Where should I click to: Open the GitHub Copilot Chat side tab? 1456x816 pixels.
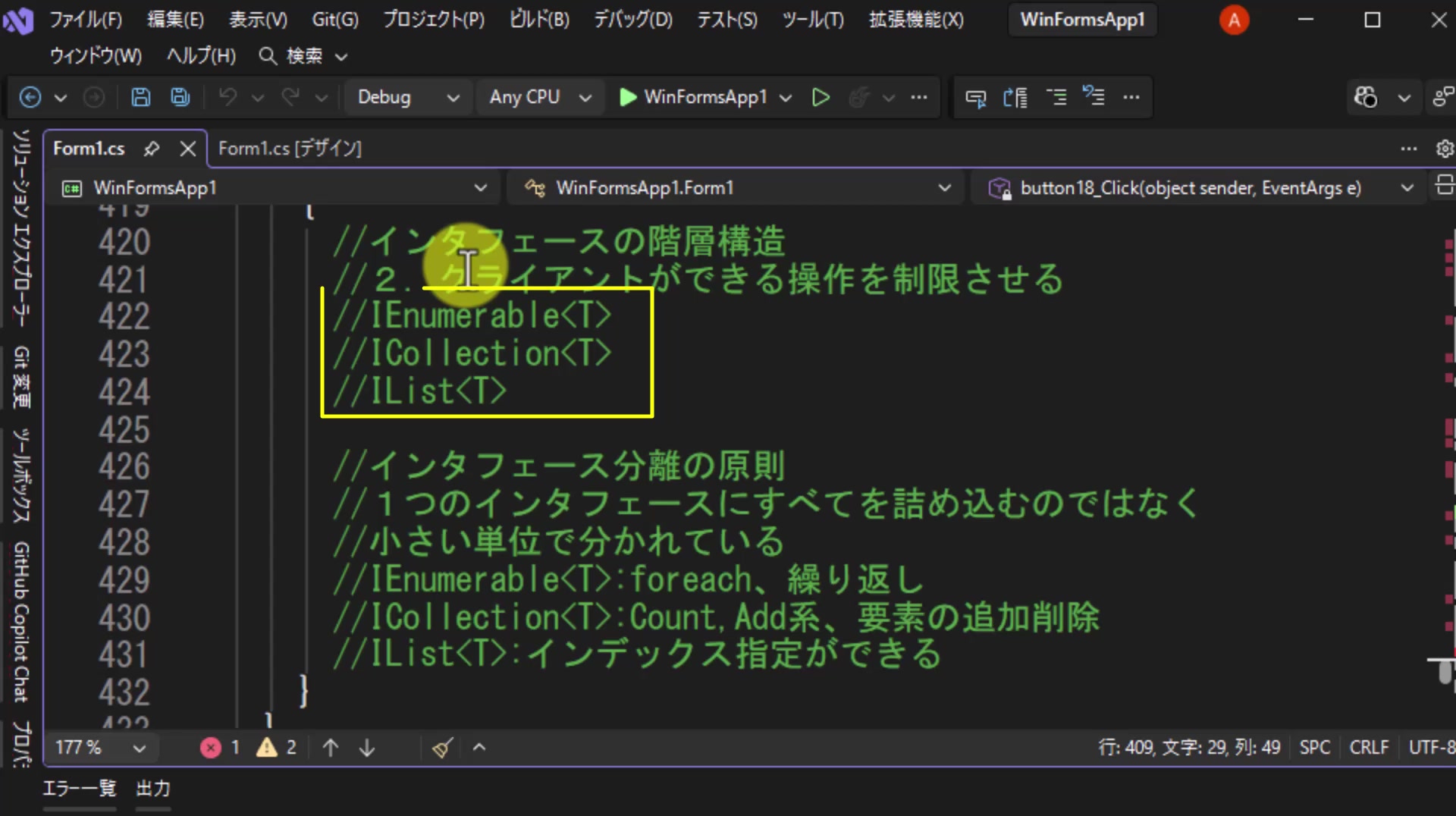click(x=21, y=622)
